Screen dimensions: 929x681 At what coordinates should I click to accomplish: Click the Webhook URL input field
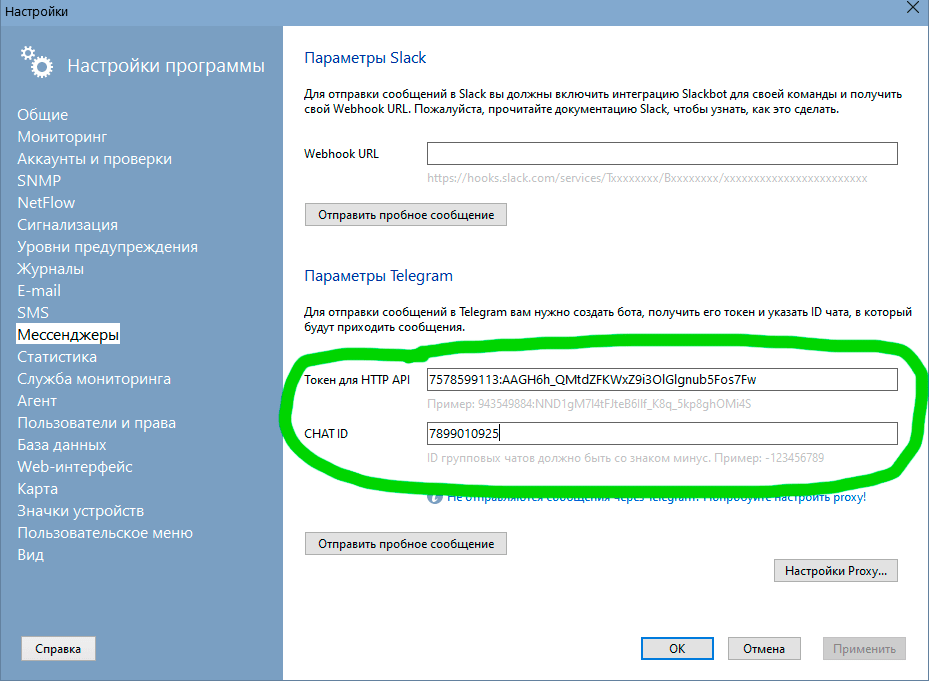pyautogui.click(x=662, y=154)
